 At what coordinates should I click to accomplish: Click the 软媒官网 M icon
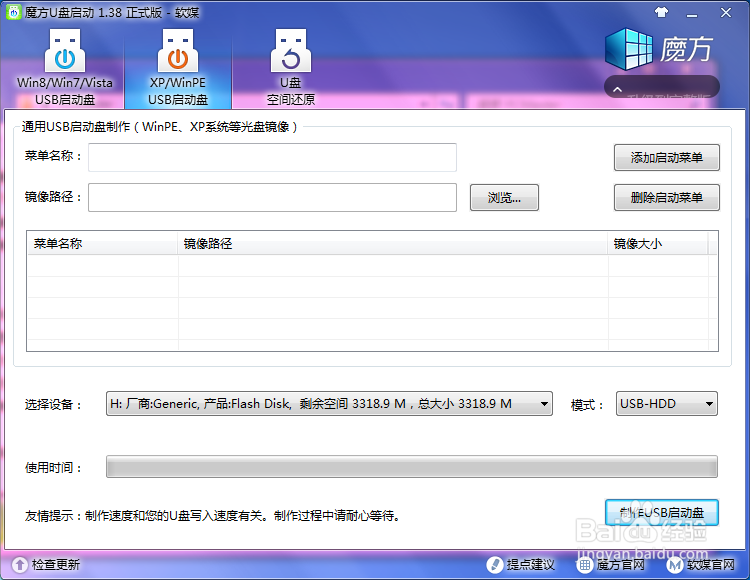click(675, 565)
